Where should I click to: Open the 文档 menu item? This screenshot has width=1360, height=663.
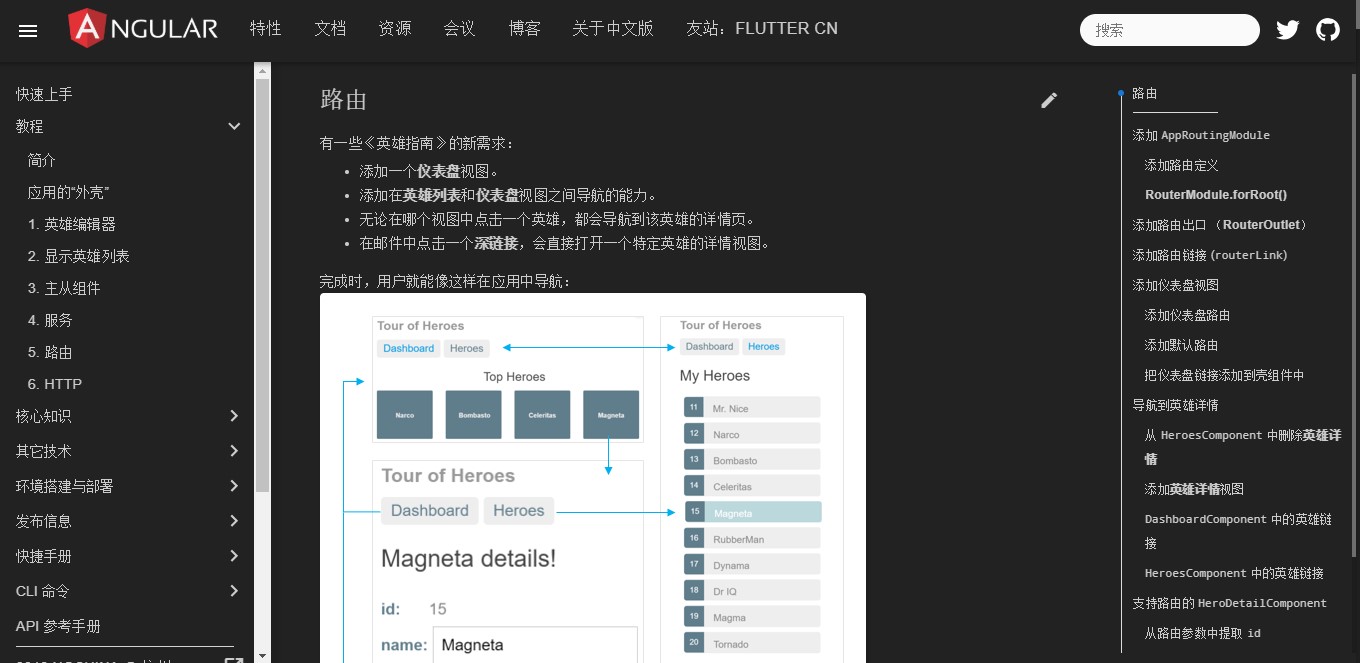click(330, 29)
